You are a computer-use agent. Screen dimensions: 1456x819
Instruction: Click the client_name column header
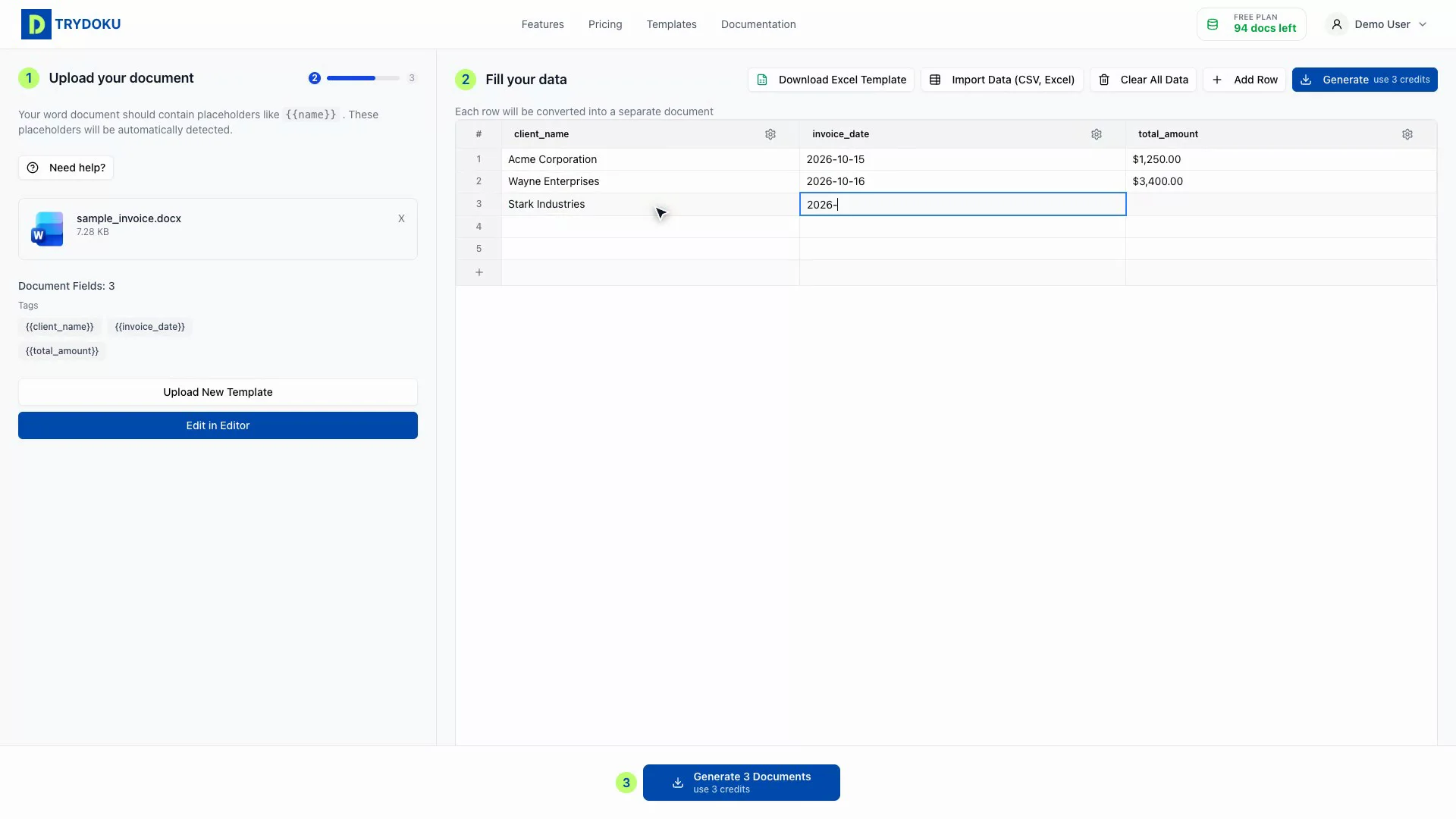pos(650,134)
